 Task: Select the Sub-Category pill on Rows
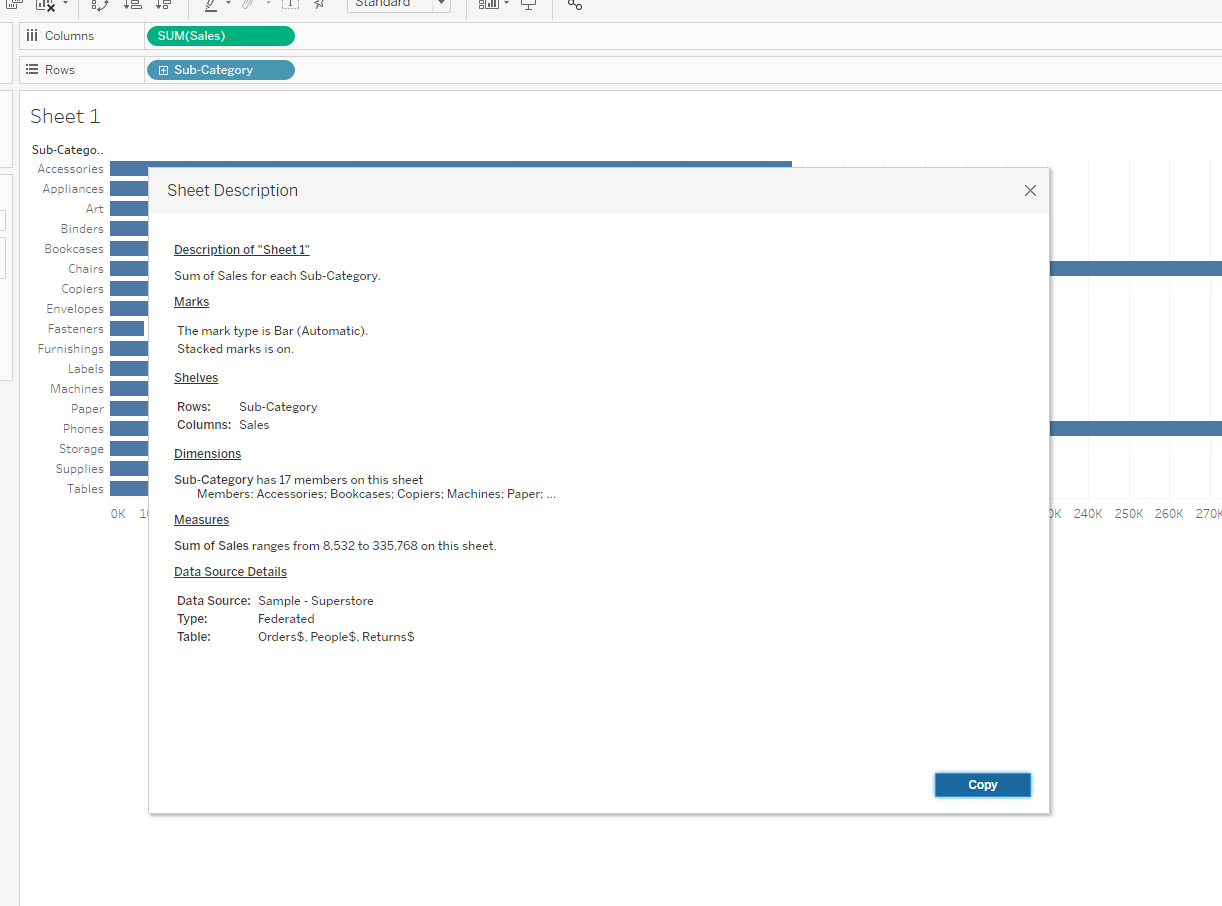pyautogui.click(x=221, y=70)
